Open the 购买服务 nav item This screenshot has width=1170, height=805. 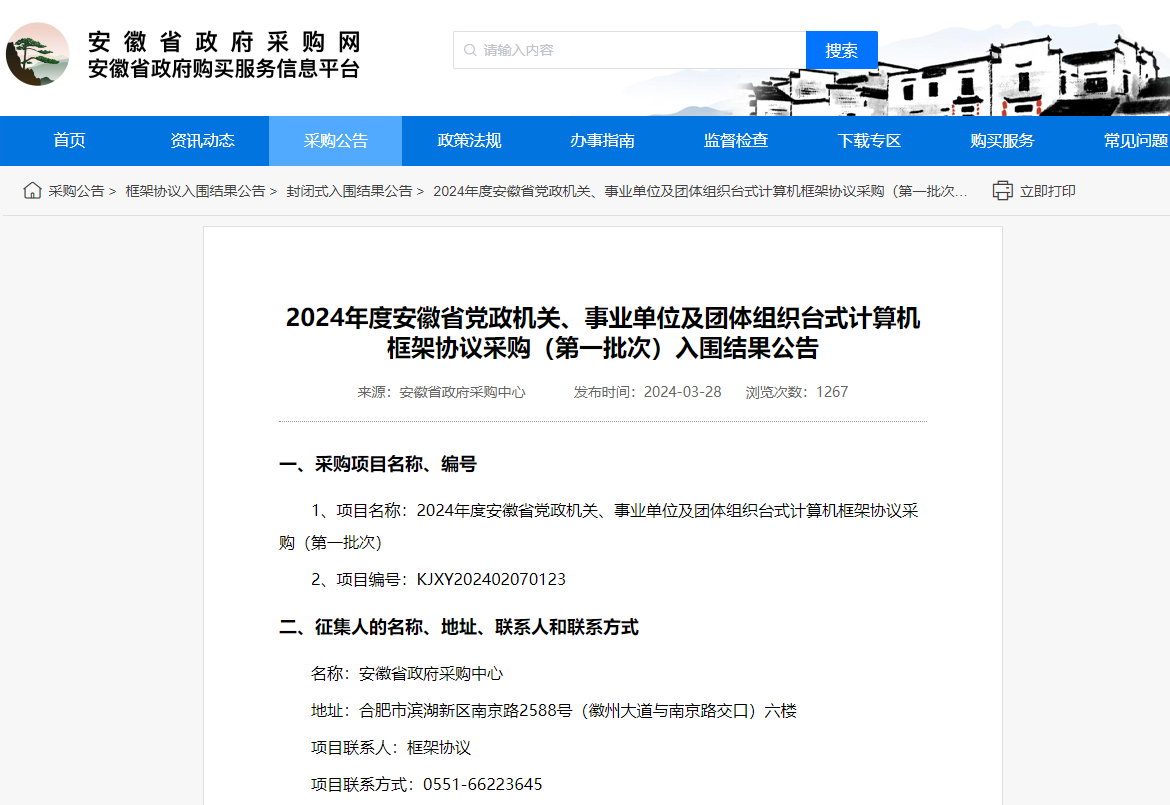pyautogui.click(x=1002, y=140)
